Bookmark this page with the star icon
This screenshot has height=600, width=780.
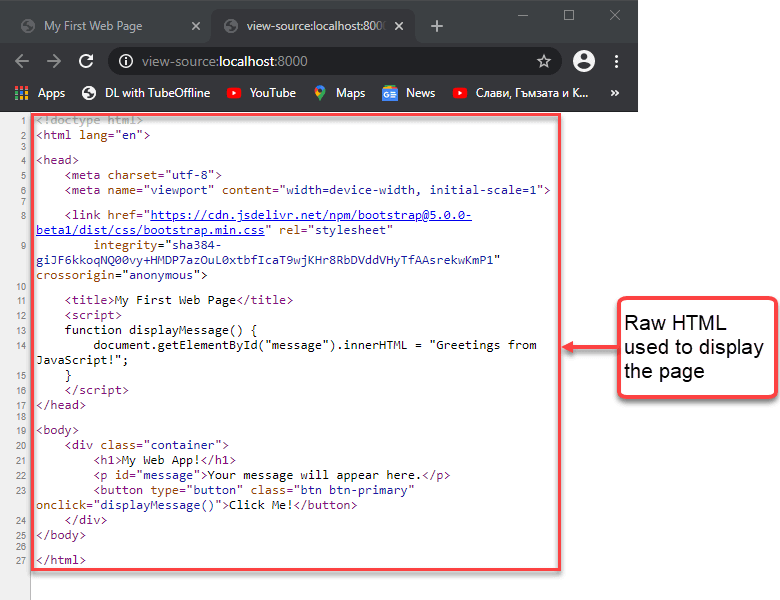pyautogui.click(x=544, y=61)
